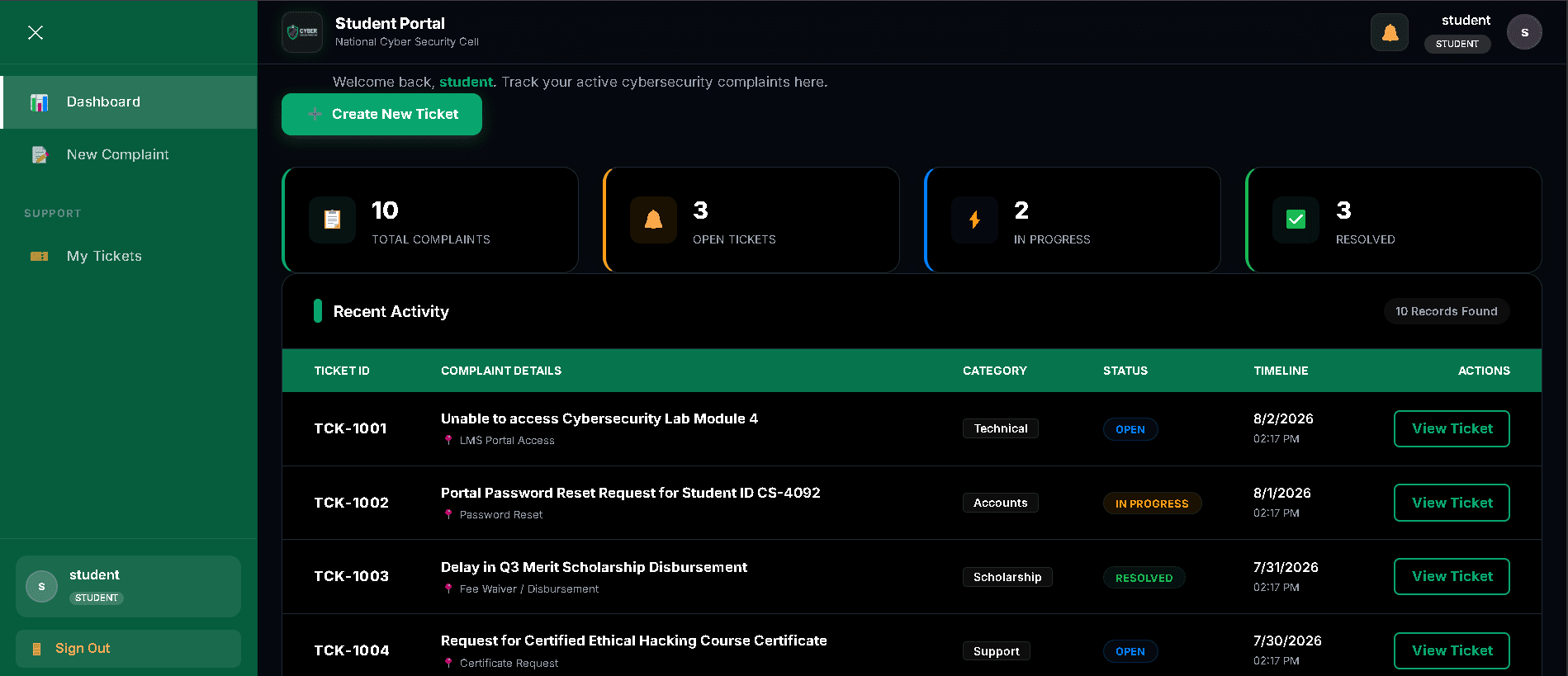1568x676 pixels.
Task: Click the 7/31/2026 timeline date
Action: point(1286,567)
